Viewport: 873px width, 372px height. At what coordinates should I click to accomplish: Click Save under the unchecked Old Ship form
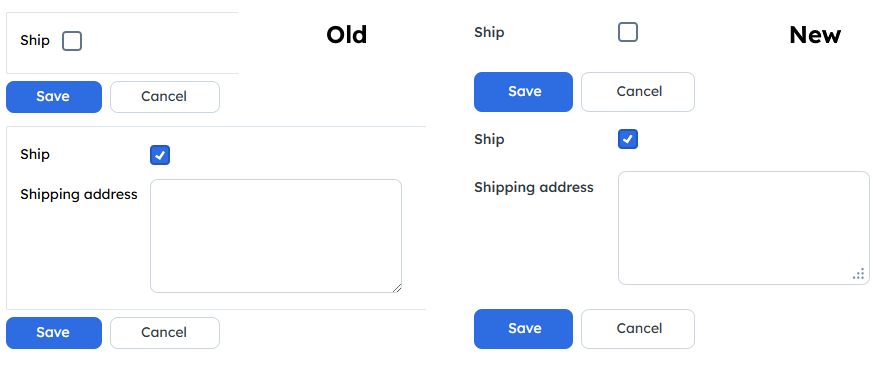54,97
